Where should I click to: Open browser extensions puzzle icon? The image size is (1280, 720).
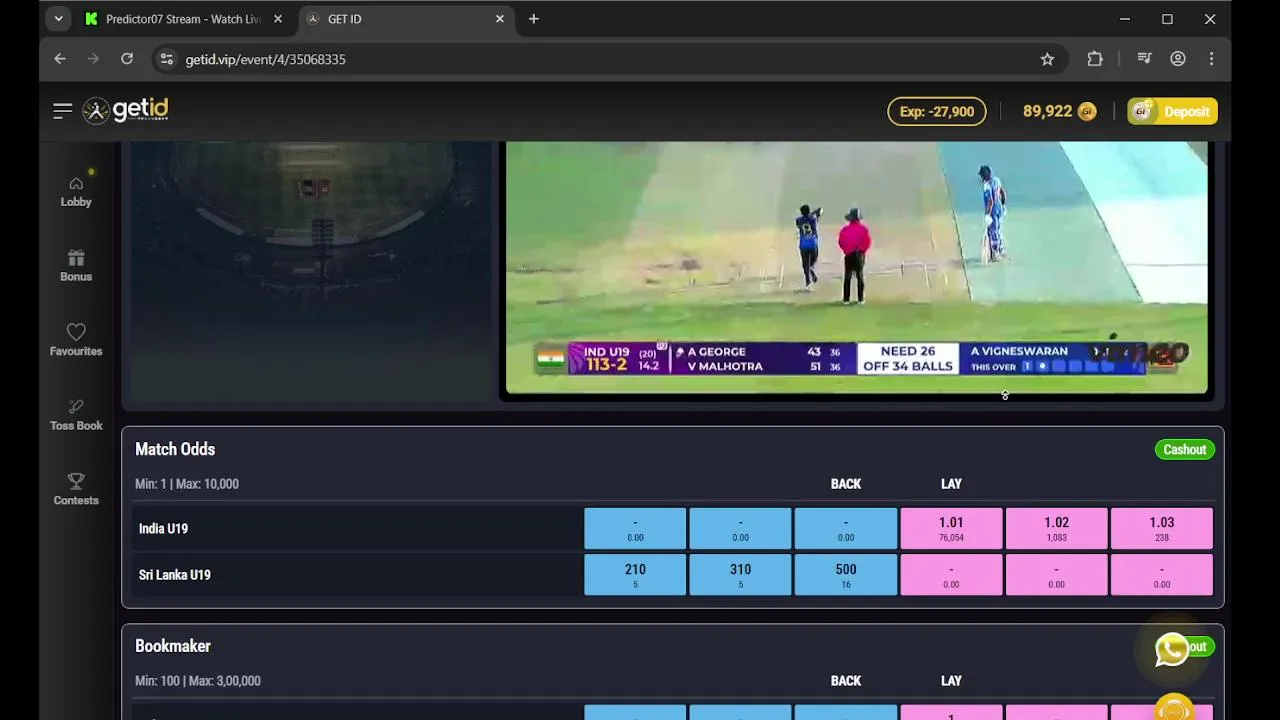point(1095,59)
